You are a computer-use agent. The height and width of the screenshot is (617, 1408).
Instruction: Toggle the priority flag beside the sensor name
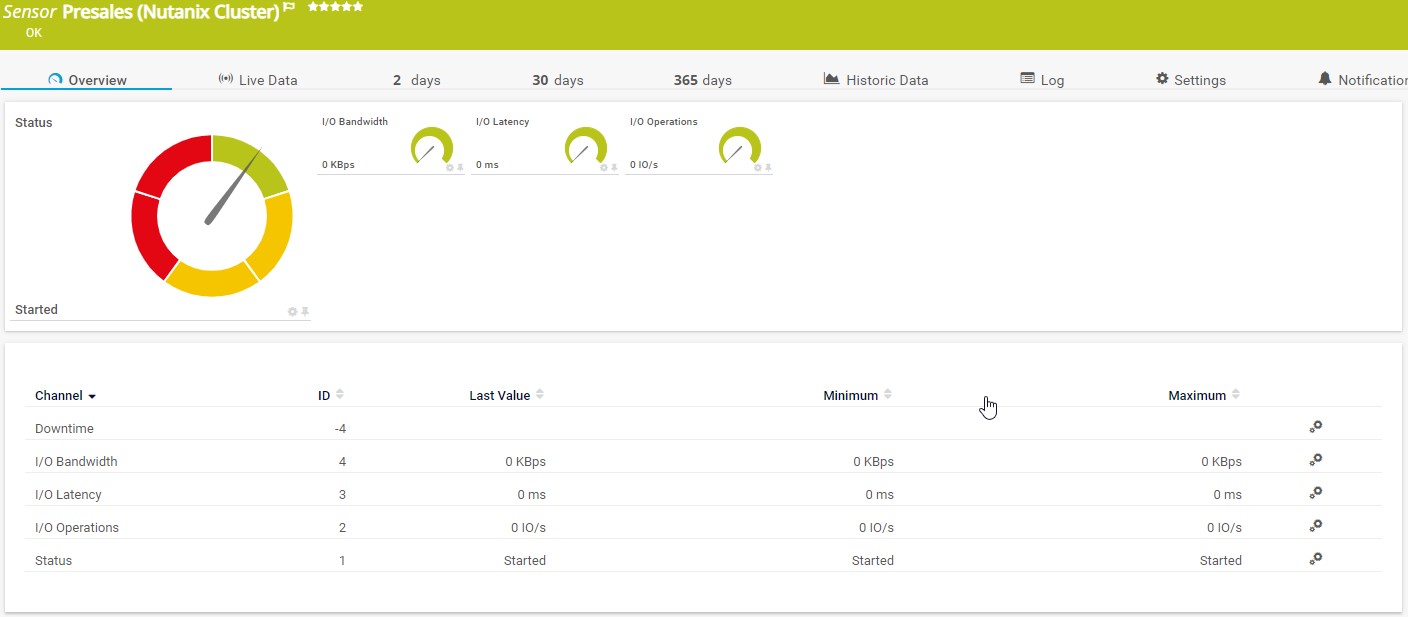[289, 8]
